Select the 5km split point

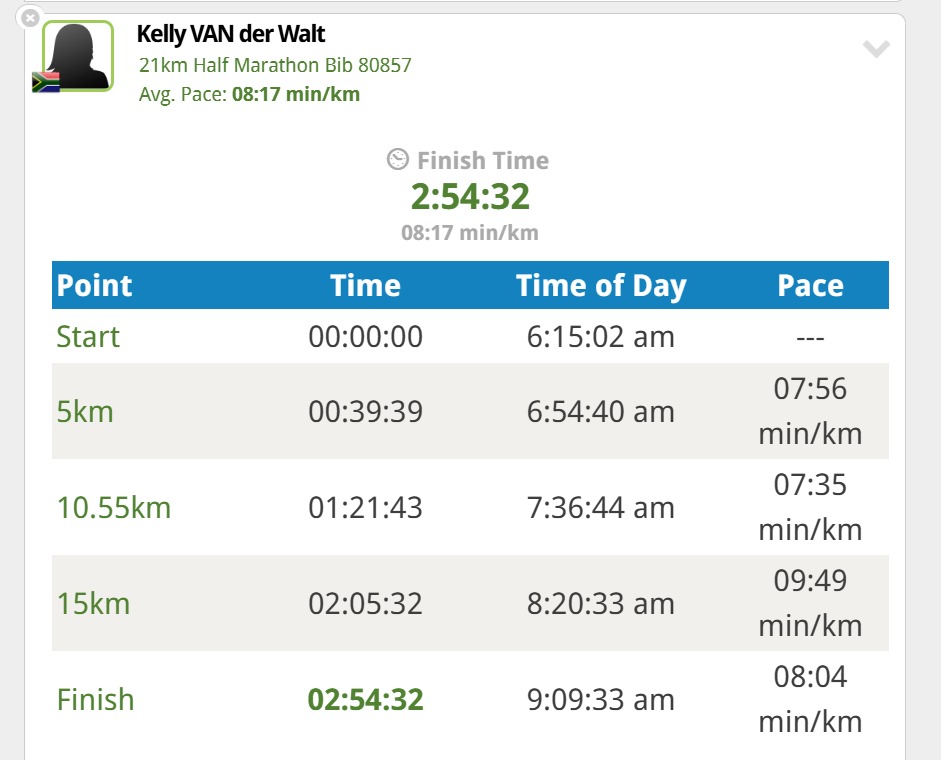click(85, 412)
